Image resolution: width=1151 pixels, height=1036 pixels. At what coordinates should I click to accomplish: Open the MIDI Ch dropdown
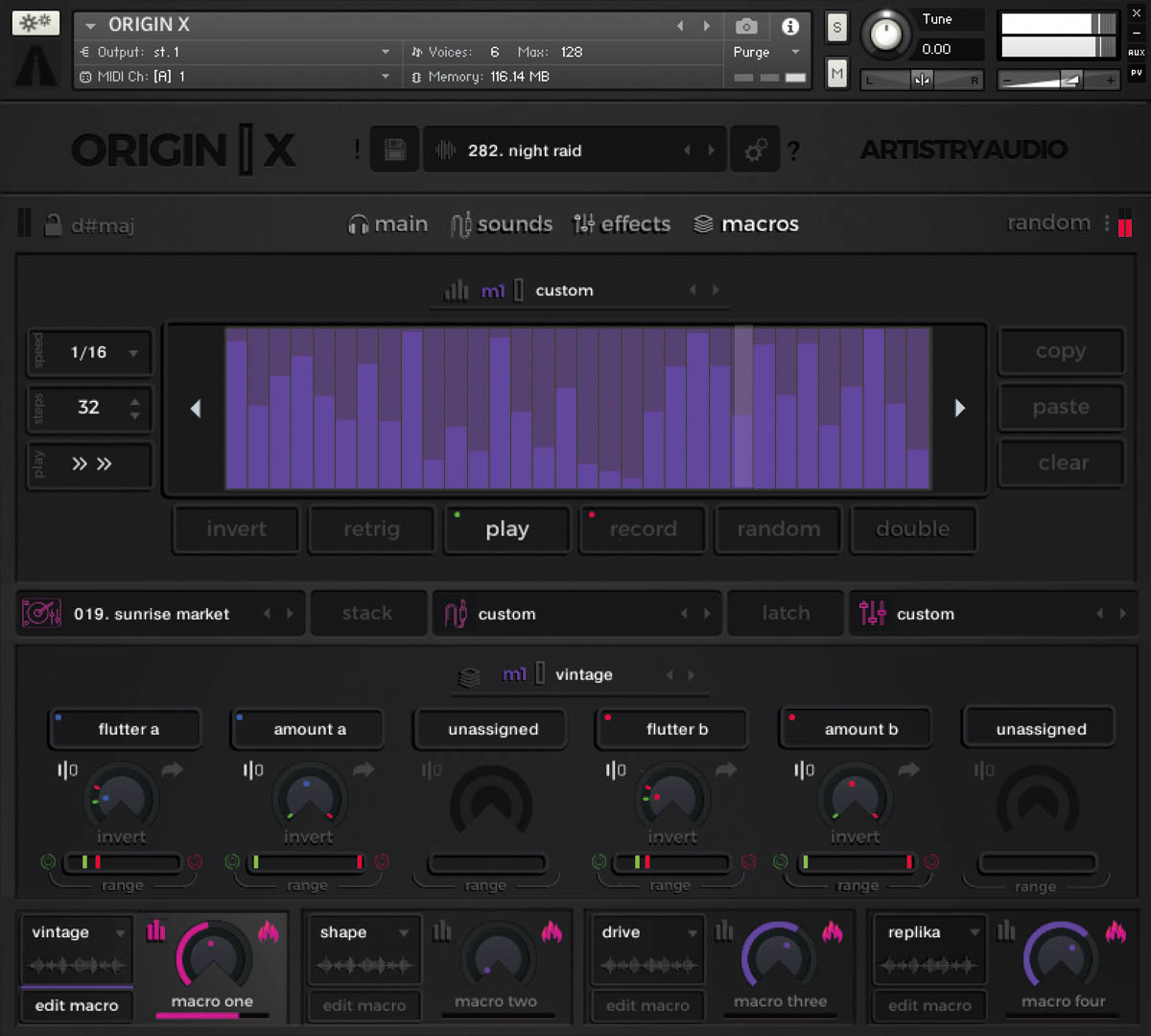235,76
